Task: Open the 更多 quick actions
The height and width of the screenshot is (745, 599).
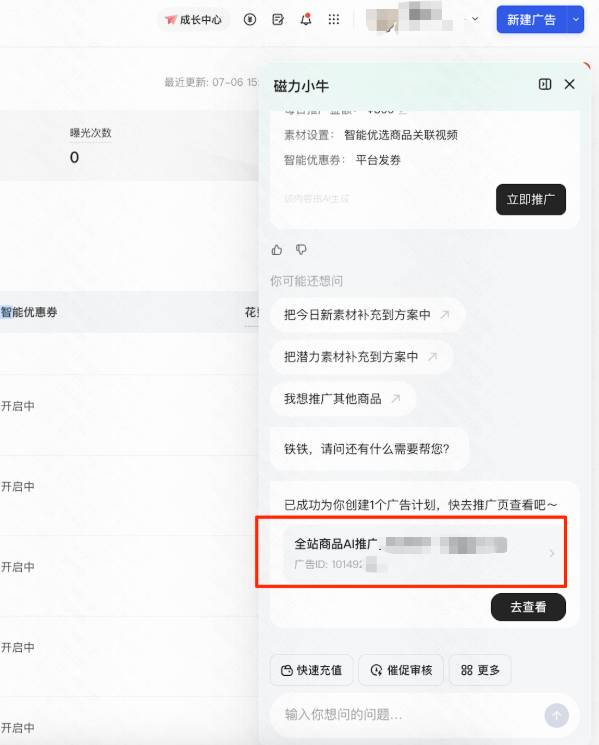Action: coord(480,670)
